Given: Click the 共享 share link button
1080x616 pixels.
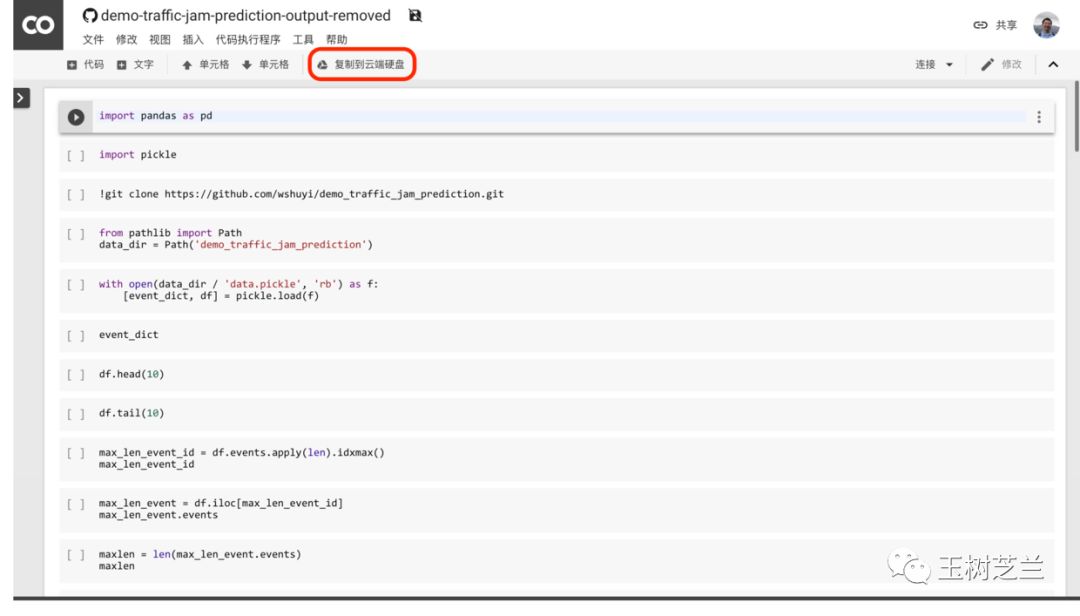Looking at the screenshot, I should [995, 25].
